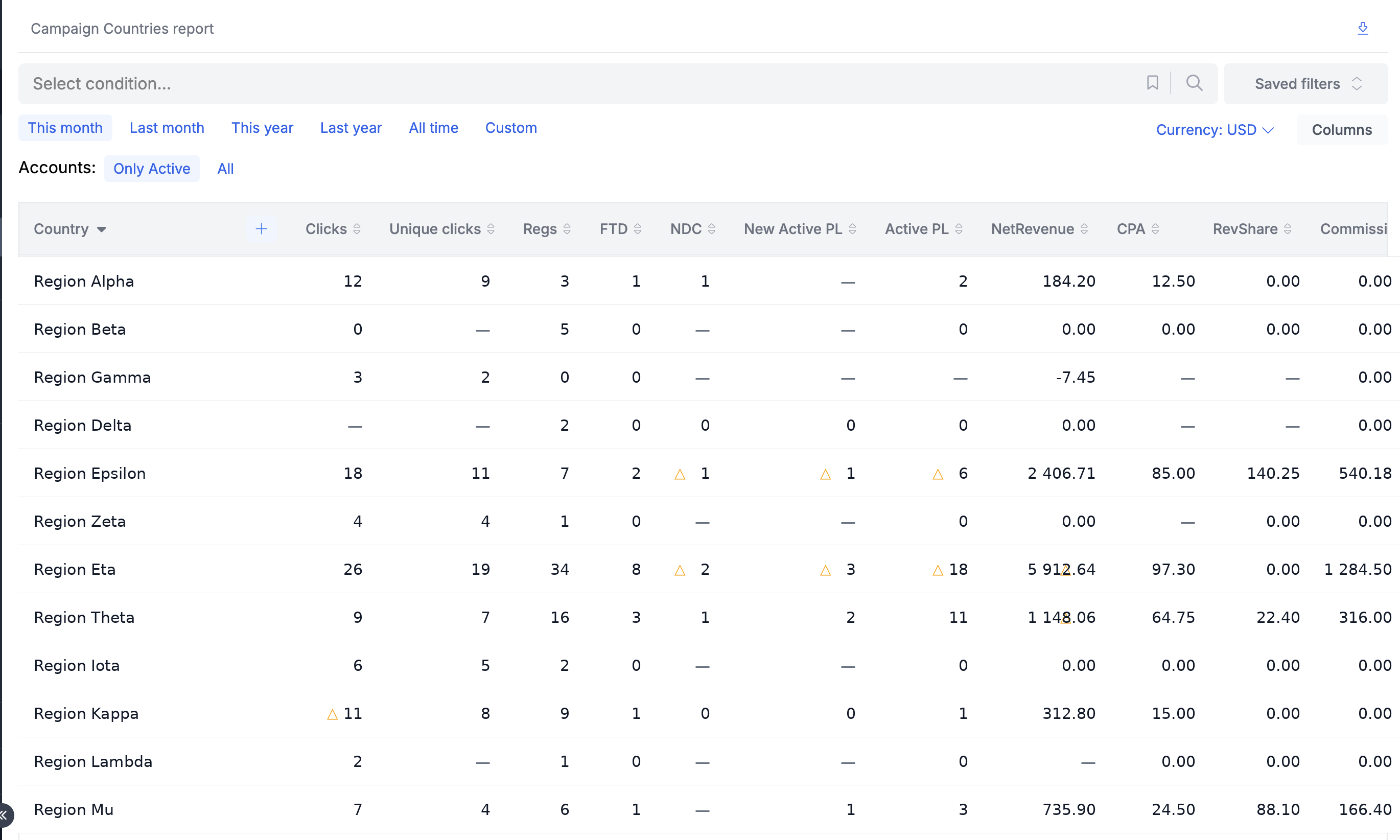Screen dimensions: 1400x840
Task: Click the Region Iota row name
Action: tap(77, 665)
